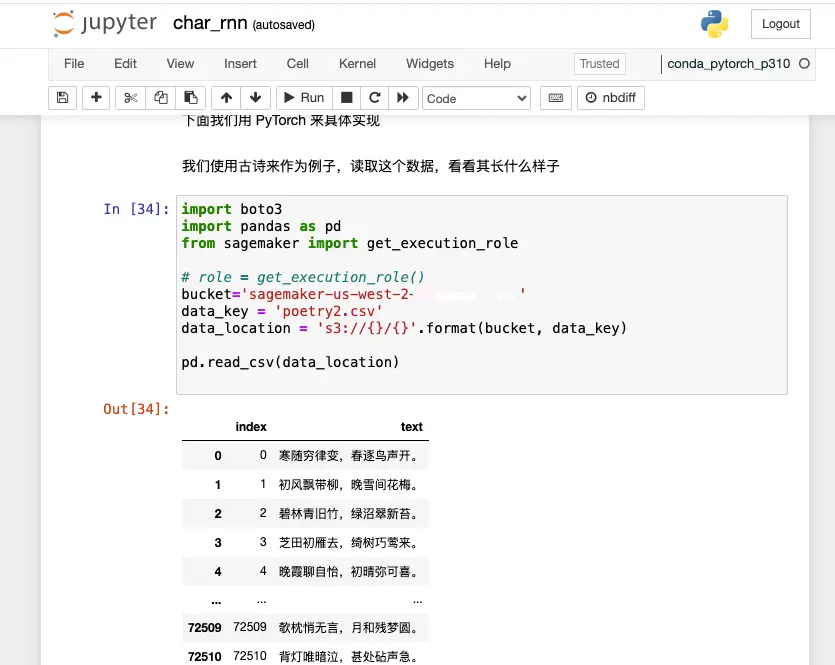The image size is (835, 665).
Task: Click table row text '晚霞聊自怡，初晴弥可喜。'
Action: pyautogui.click(x=350, y=571)
